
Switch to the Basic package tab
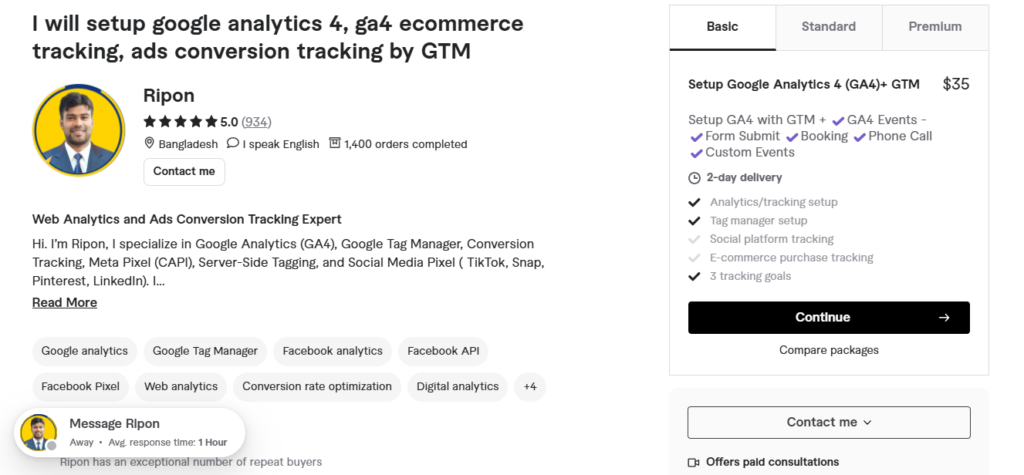(722, 27)
